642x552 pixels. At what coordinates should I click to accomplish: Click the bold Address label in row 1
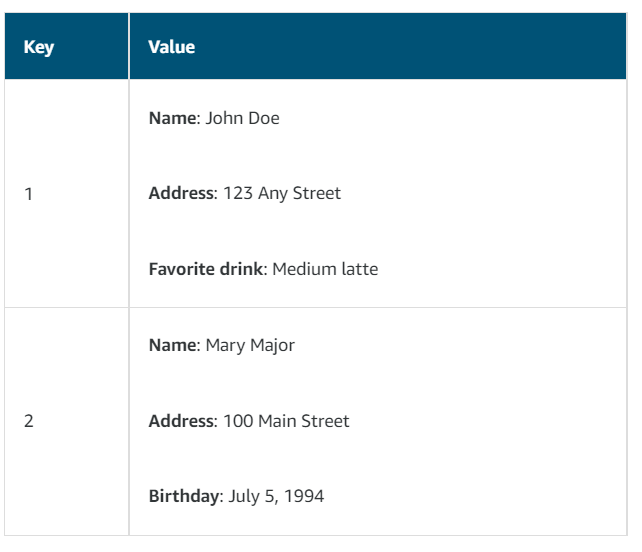pyautogui.click(x=181, y=193)
